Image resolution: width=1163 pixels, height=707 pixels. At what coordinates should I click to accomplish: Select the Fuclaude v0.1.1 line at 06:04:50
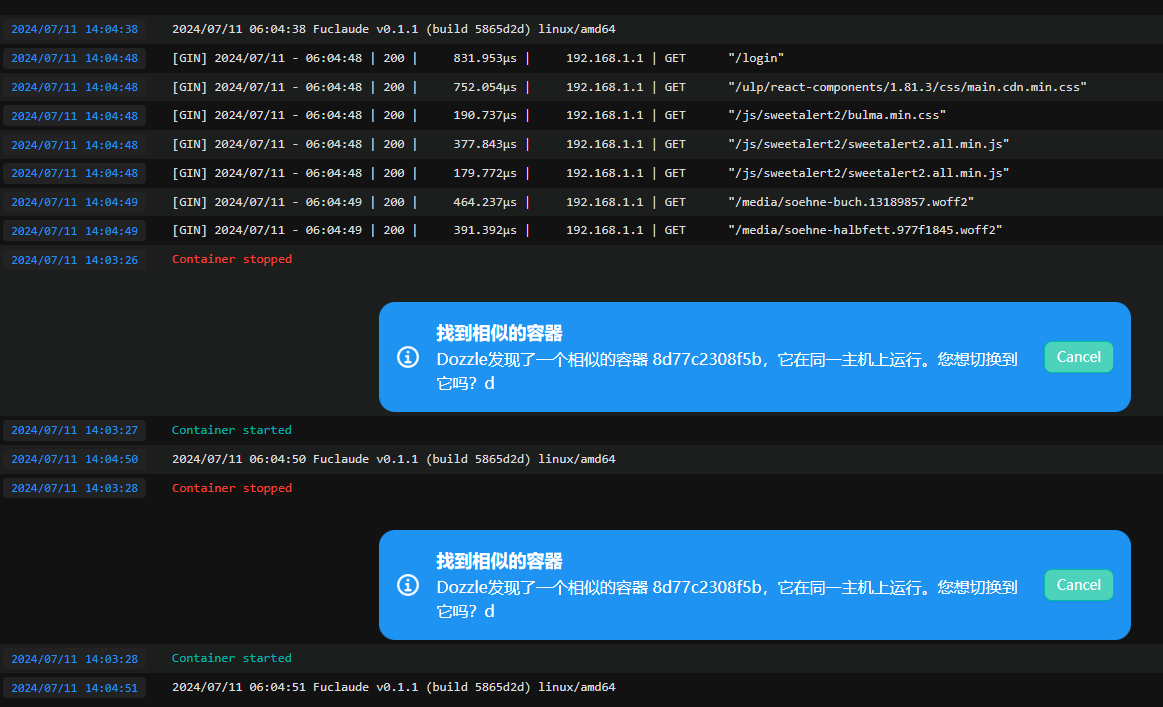click(394, 458)
